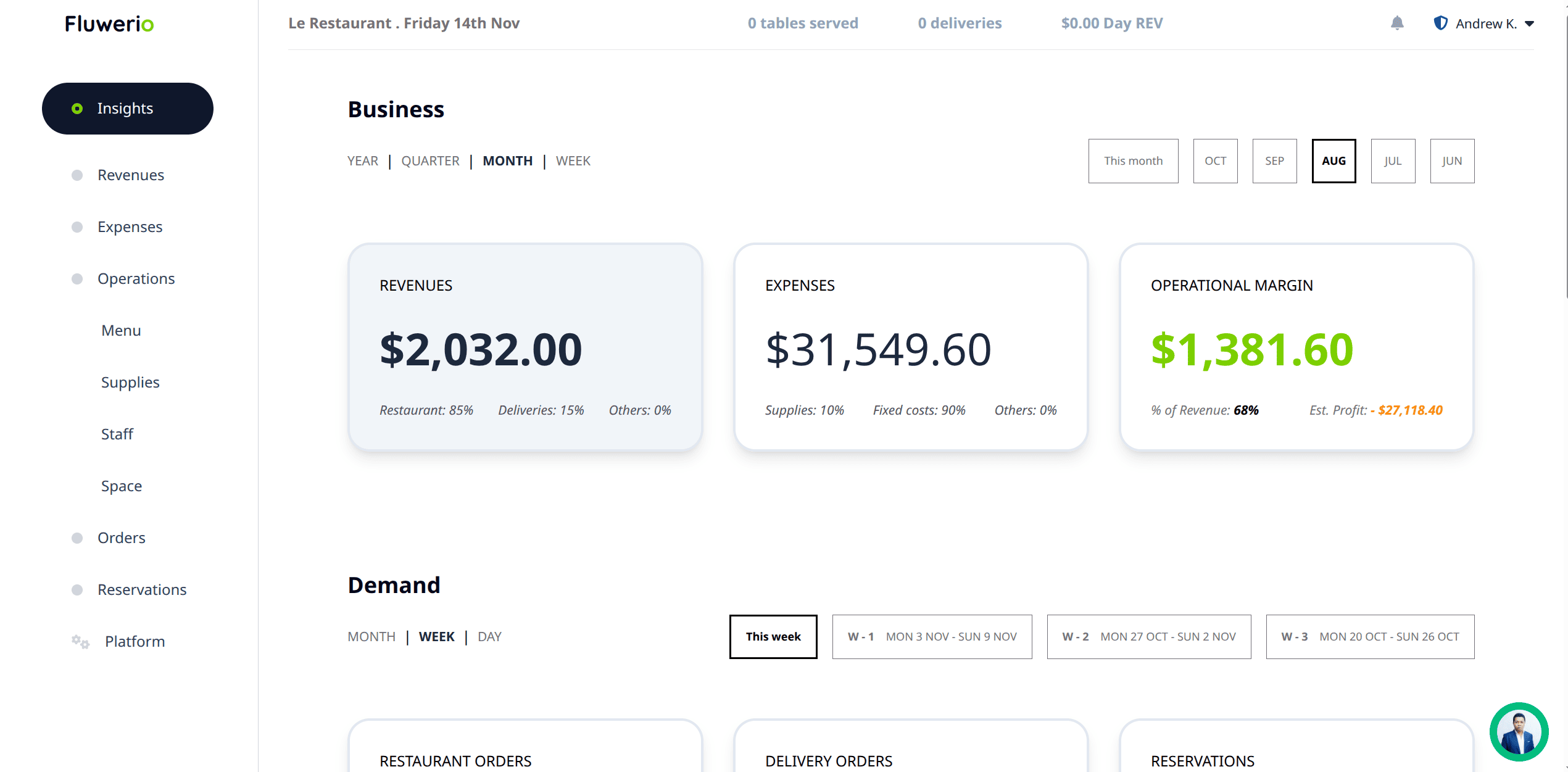Go to Orders in sidebar
Screen dimensions: 1568x772
tap(121, 538)
